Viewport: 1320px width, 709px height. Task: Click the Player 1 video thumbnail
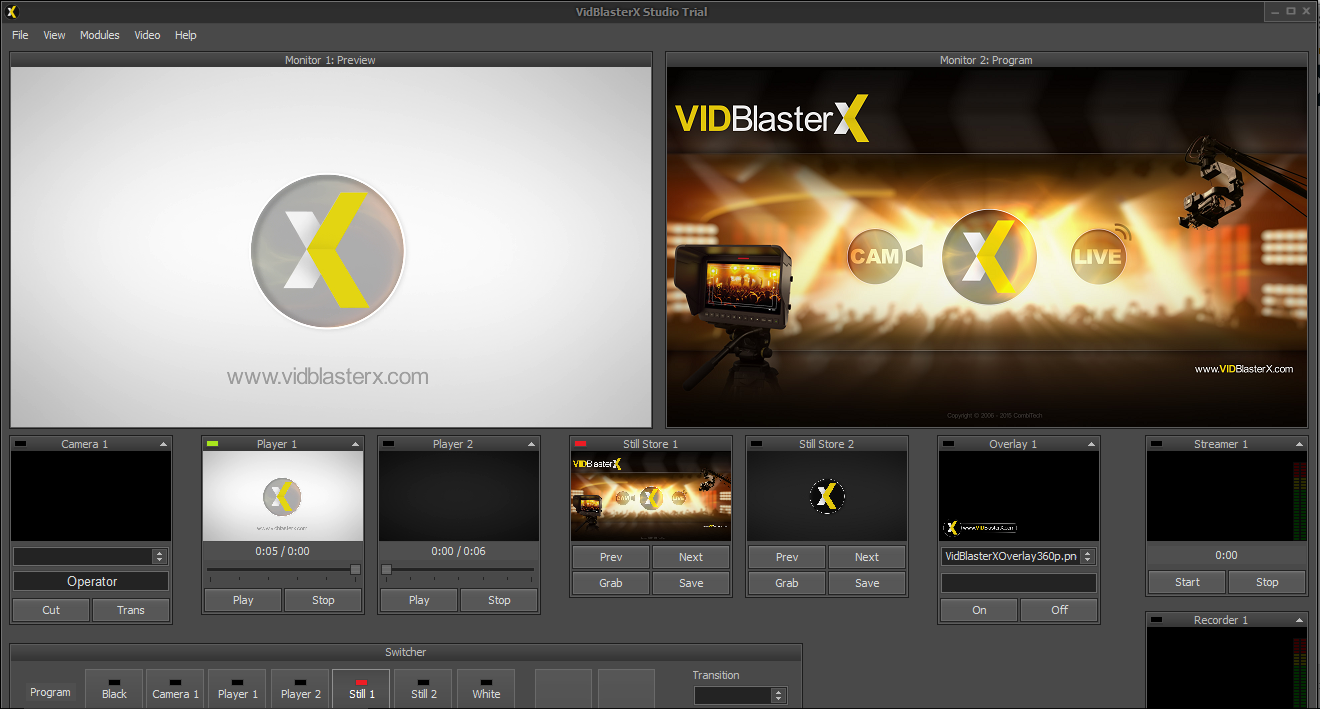pyautogui.click(x=283, y=496)
